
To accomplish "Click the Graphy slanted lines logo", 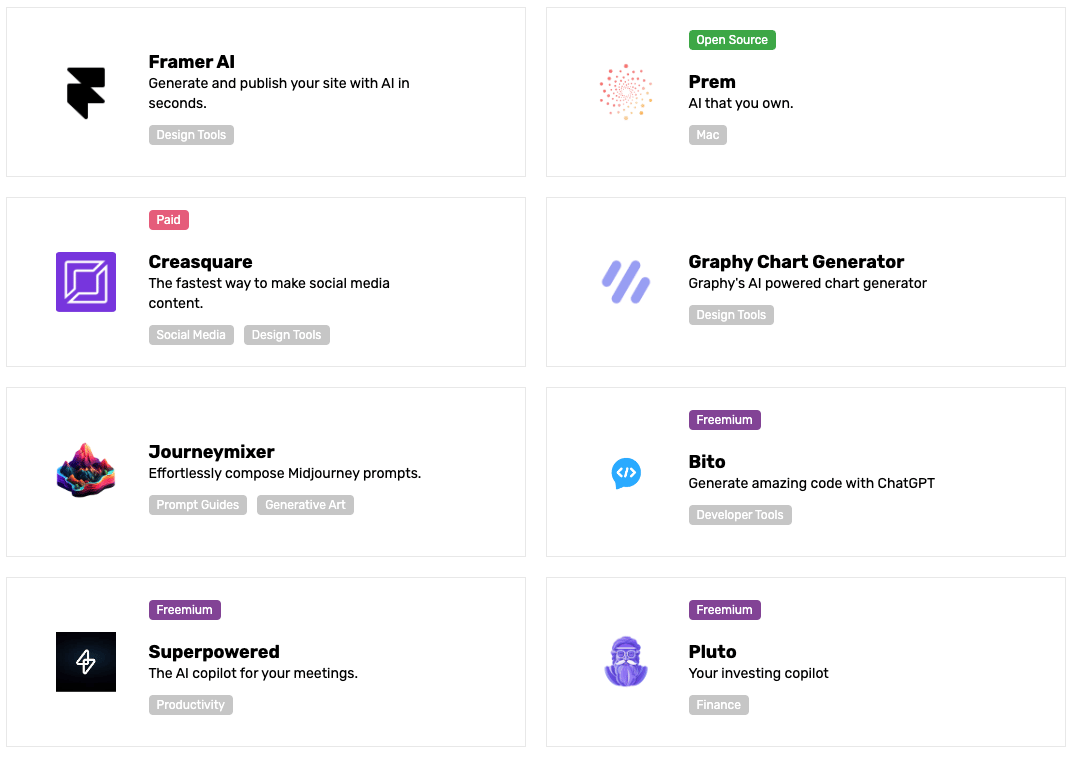I will point(626,282).
